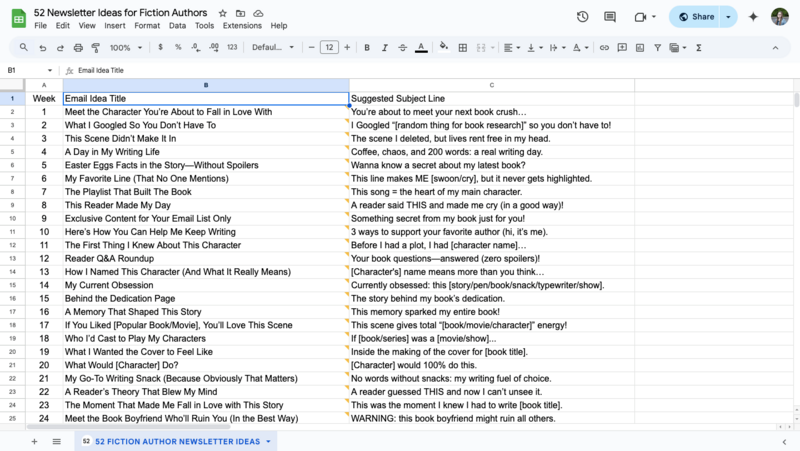
Task: View the cloud save status icon
Action: point(258,13)
